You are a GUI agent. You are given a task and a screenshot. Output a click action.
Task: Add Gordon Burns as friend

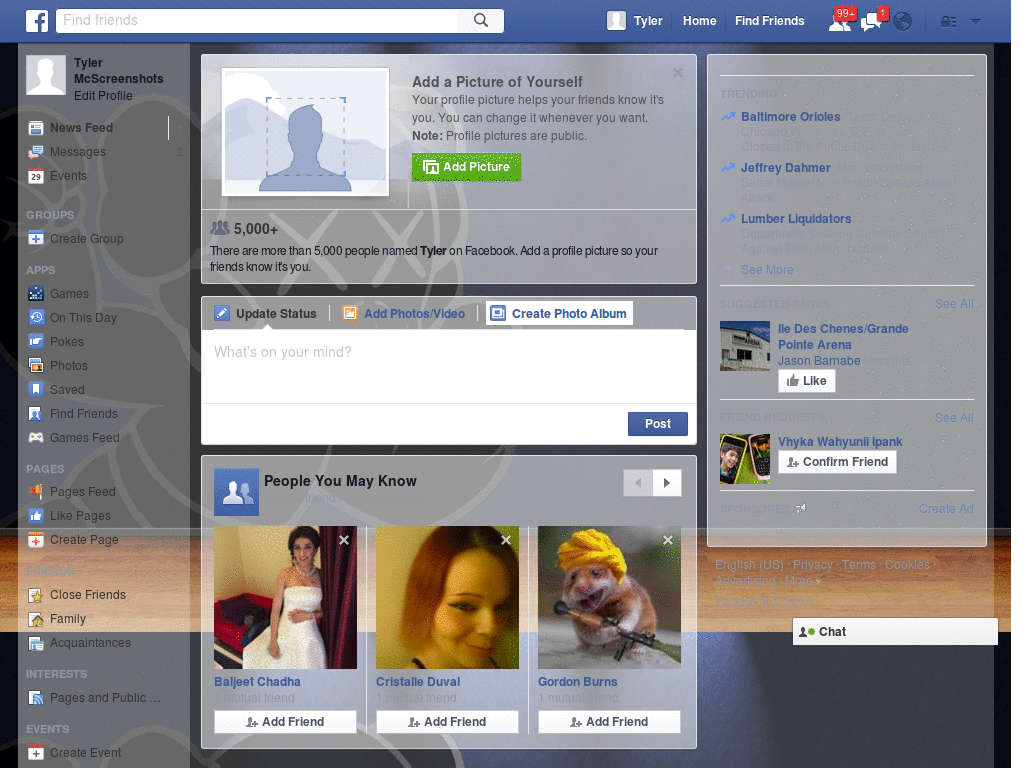(609, 722)
